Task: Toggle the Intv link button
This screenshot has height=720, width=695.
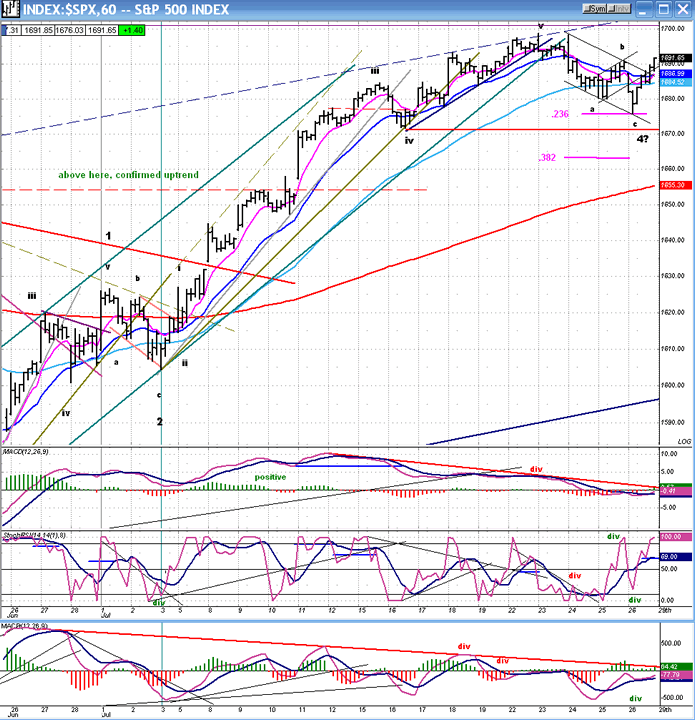Action: 620,9
